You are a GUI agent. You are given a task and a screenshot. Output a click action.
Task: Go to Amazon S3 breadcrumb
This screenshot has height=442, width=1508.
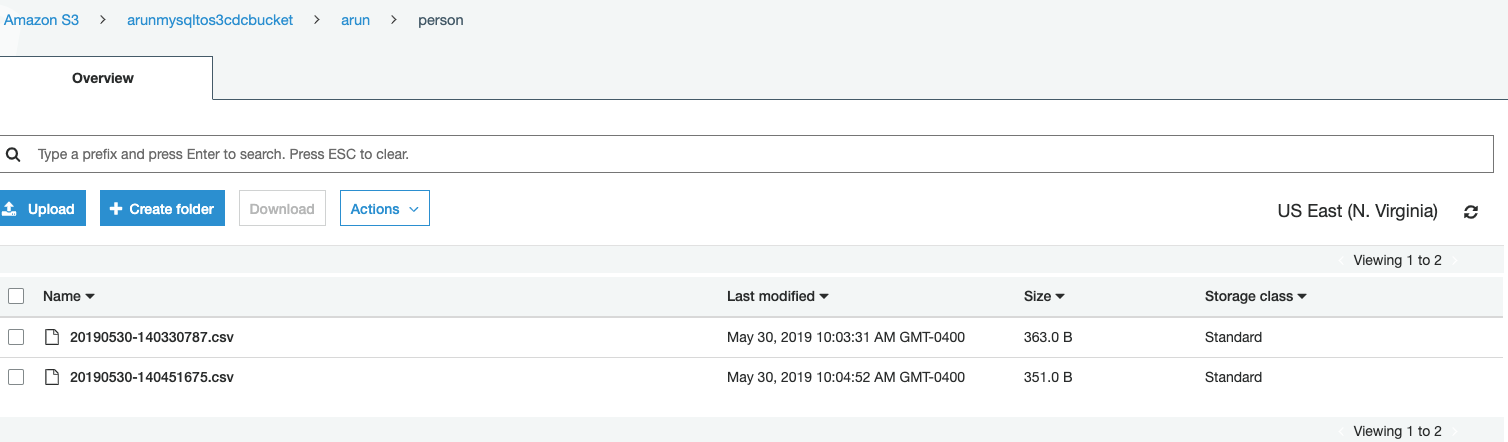(x=42, y=20)
